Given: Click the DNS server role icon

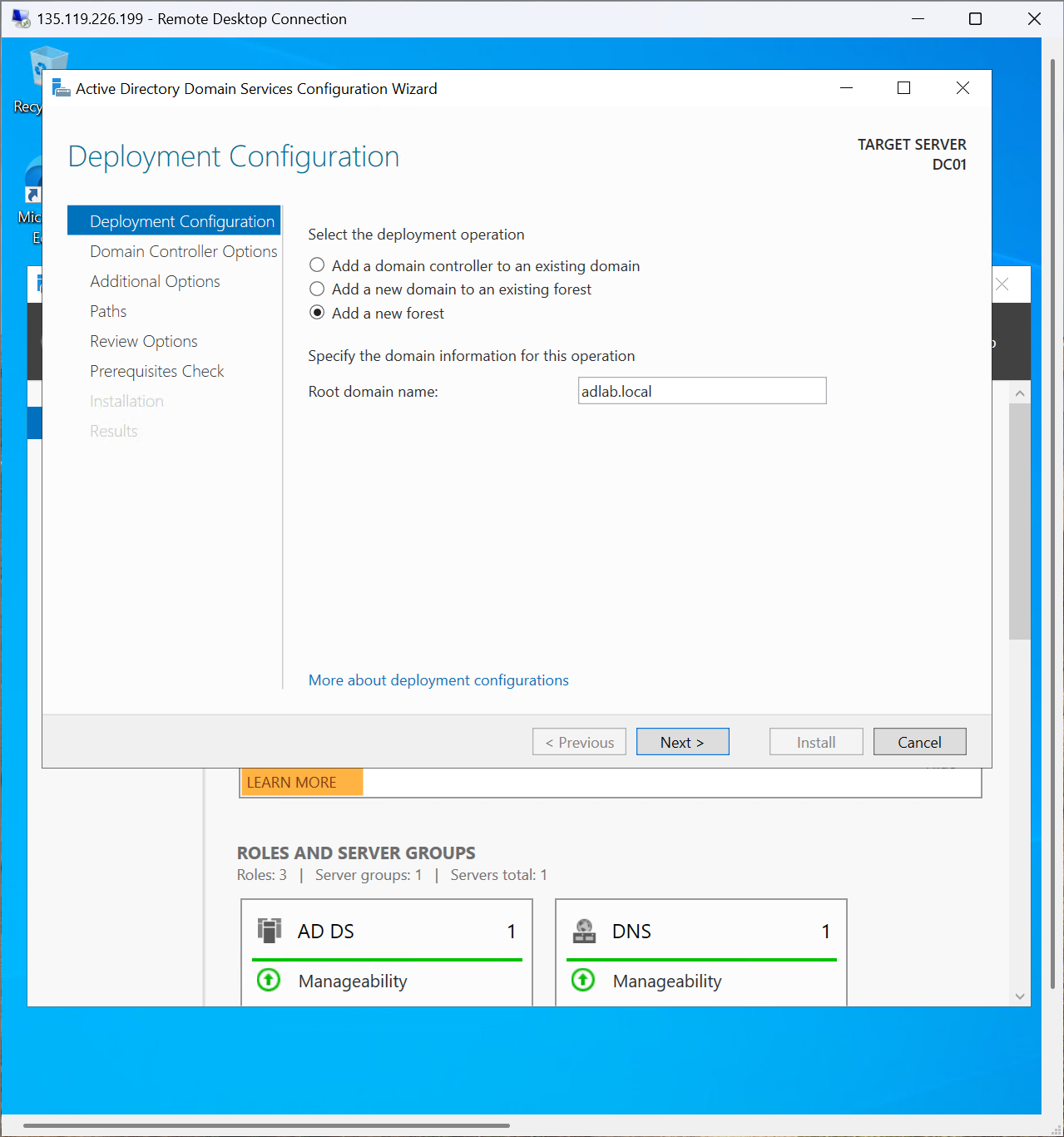Looking at the screenshot, I should 584,931.
